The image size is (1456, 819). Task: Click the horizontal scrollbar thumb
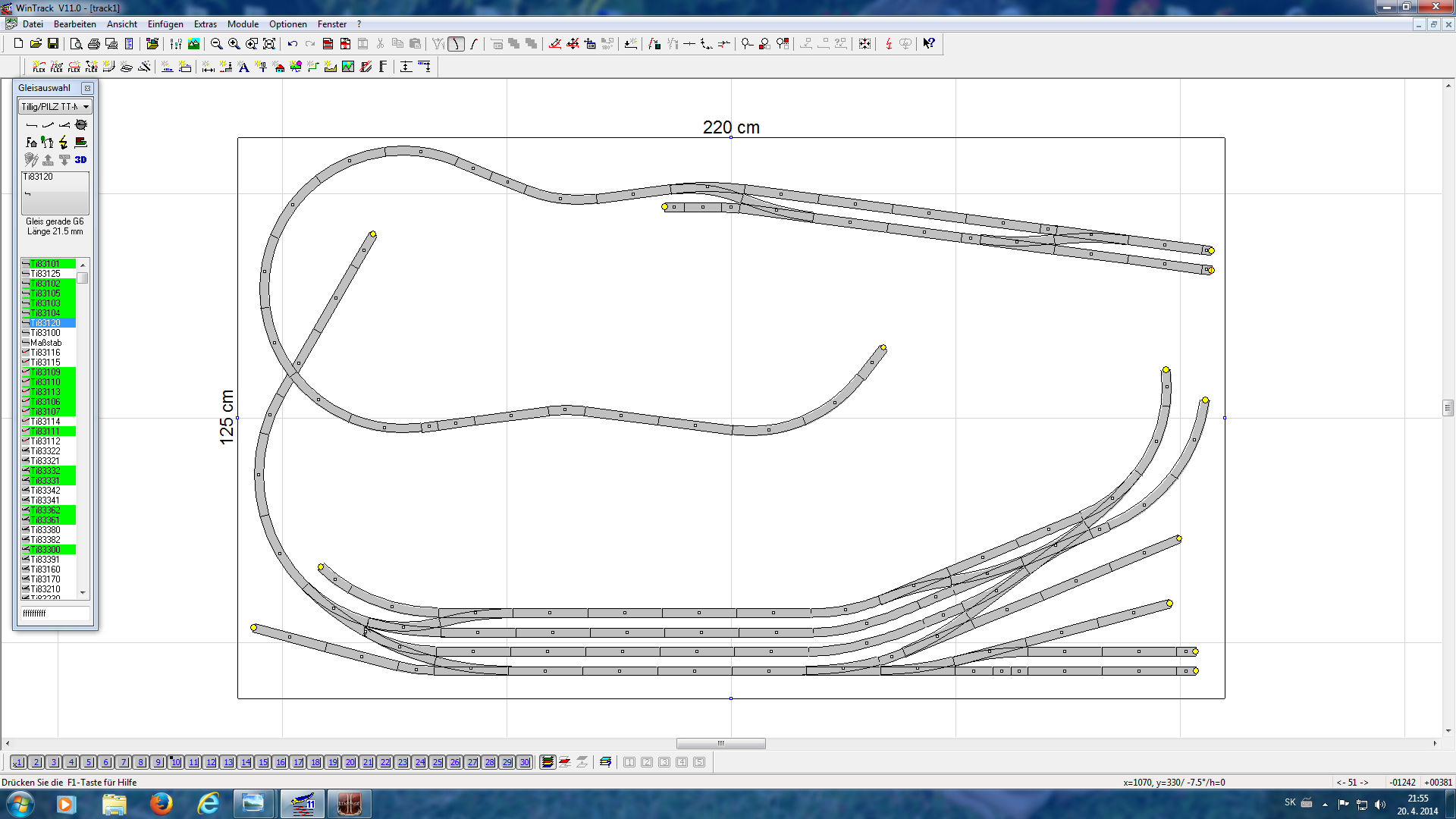pyautogui.click(x=720, y=743)
